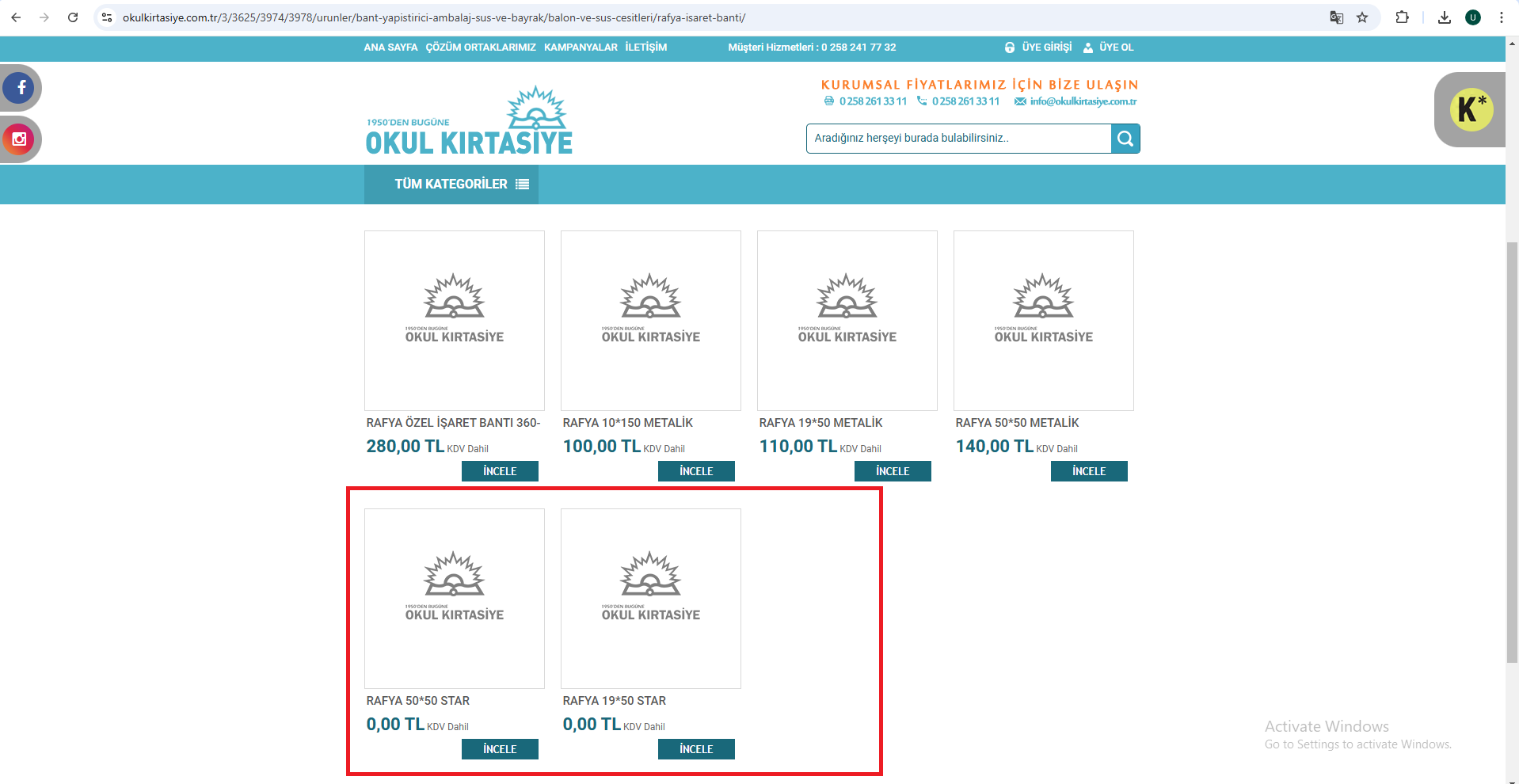Viewport: 1519px width, 784px height.
Task: Click the browser forward arrow
Action: 44,17
